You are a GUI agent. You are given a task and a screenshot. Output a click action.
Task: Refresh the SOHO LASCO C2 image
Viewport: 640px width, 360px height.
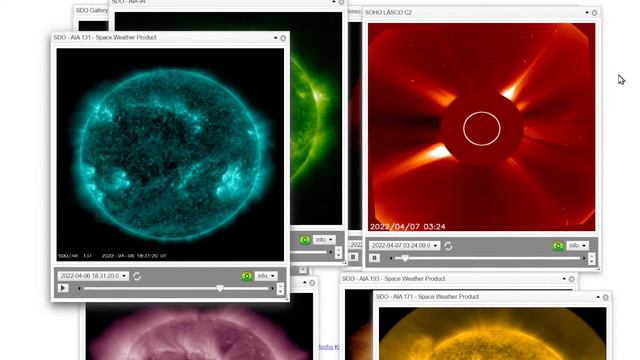point(448,246)
